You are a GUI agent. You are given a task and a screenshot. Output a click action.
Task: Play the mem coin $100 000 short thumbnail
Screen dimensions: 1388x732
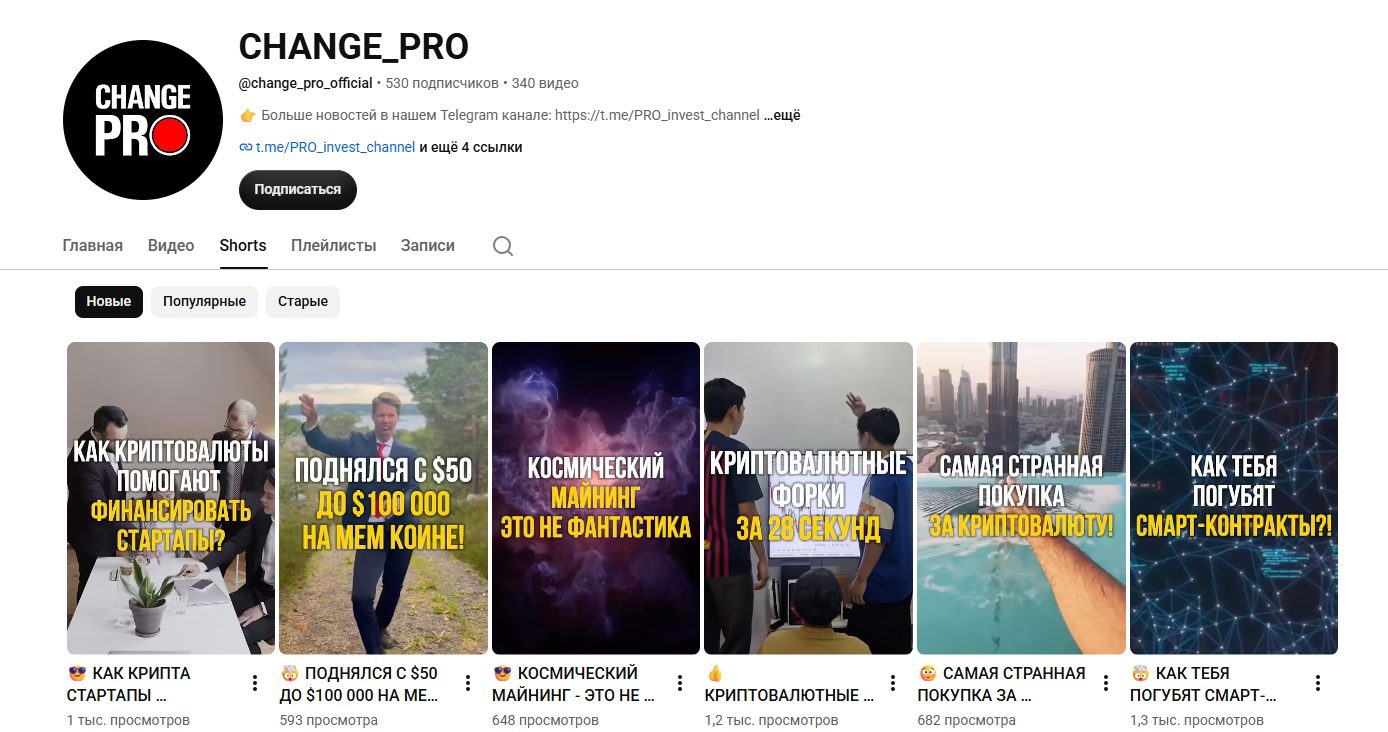click(384, 498)
